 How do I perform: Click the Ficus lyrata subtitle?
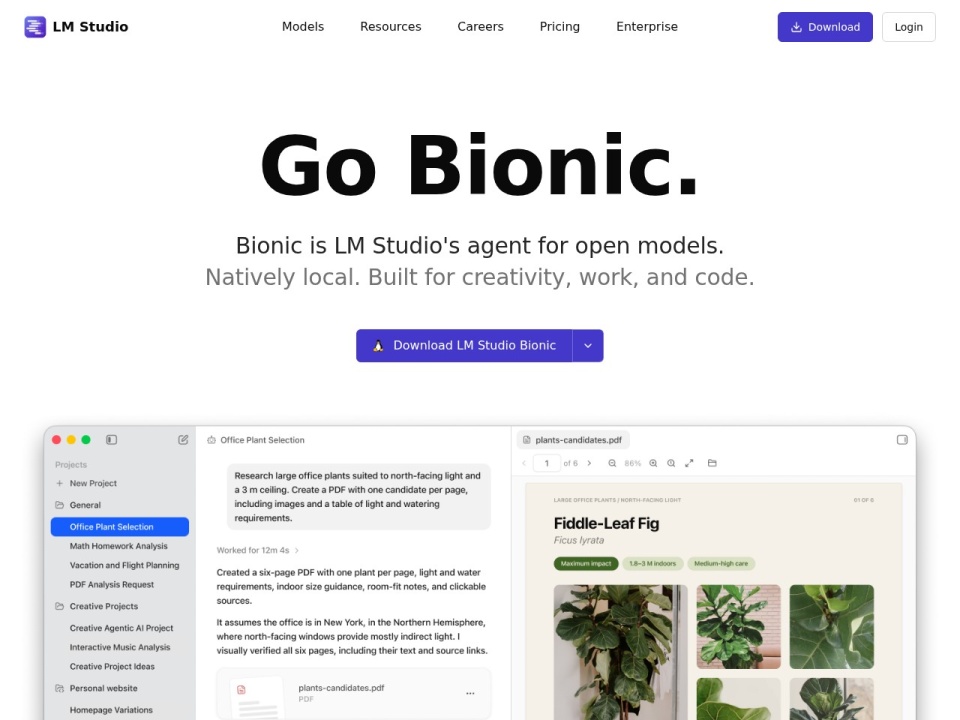pyautogui.click(x=579, y=541)
